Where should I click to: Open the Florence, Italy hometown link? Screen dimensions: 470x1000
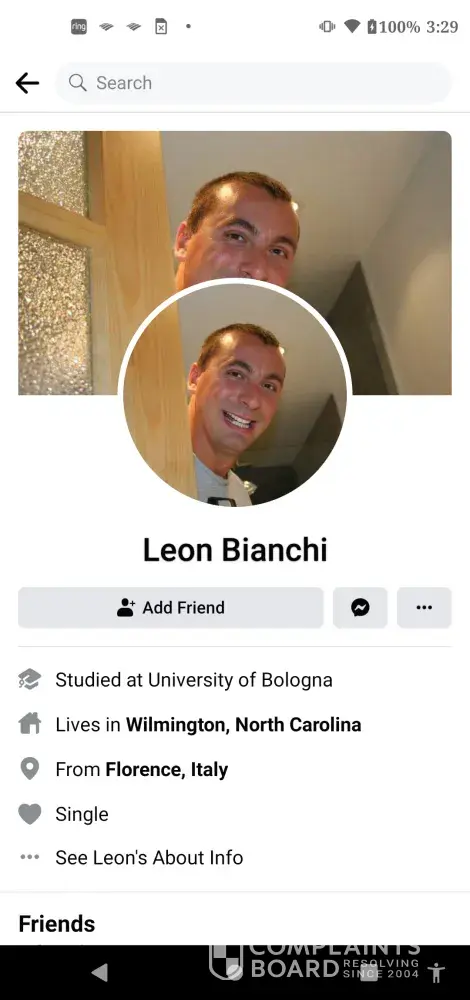coord(166,769)
